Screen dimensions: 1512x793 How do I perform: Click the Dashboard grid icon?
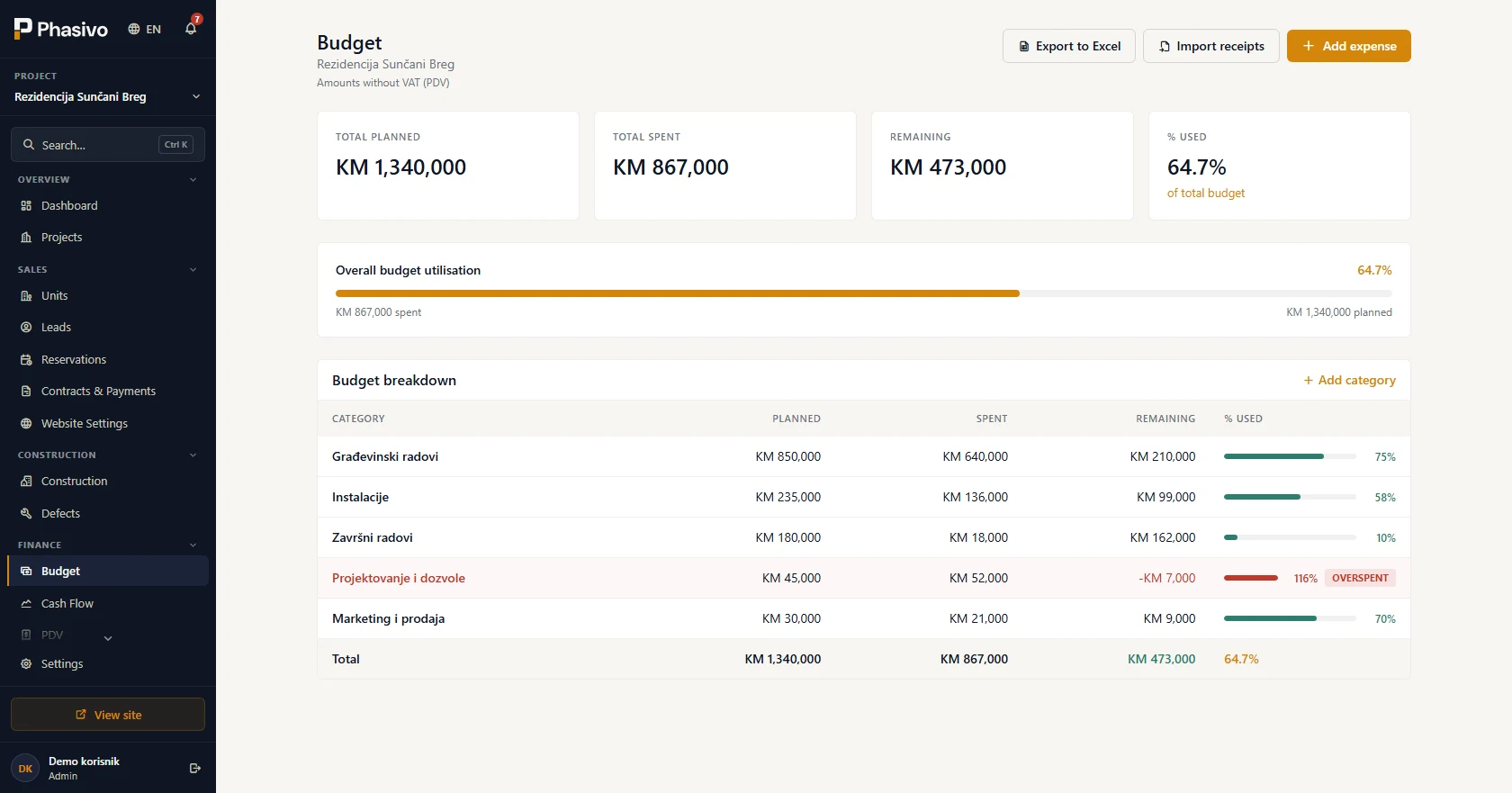coord(26,206)
